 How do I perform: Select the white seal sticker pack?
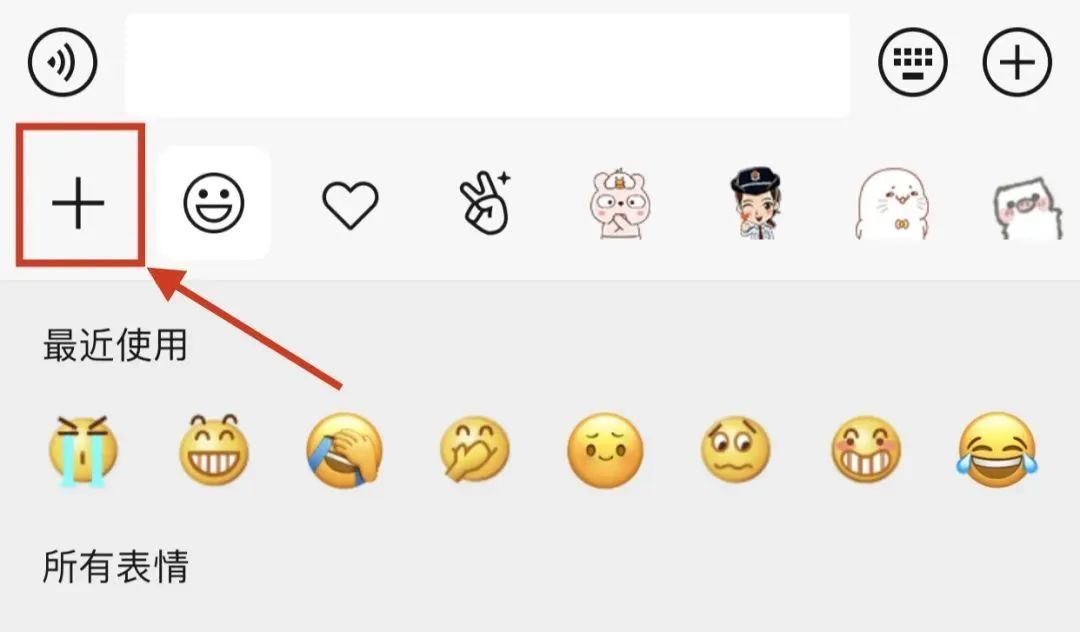pos(893,204)
